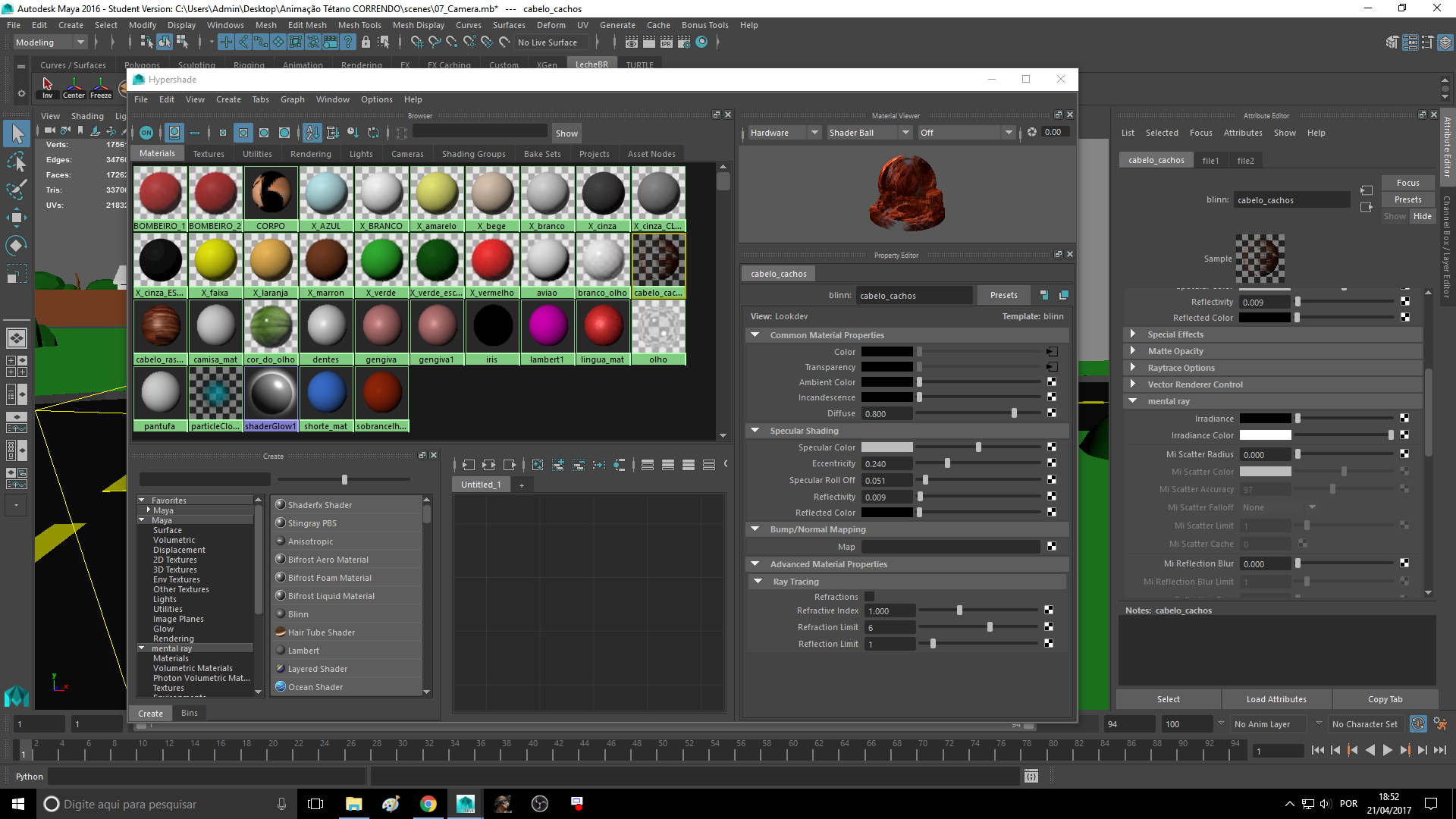Open the Textures tab in browser

(x=209, y=154)
